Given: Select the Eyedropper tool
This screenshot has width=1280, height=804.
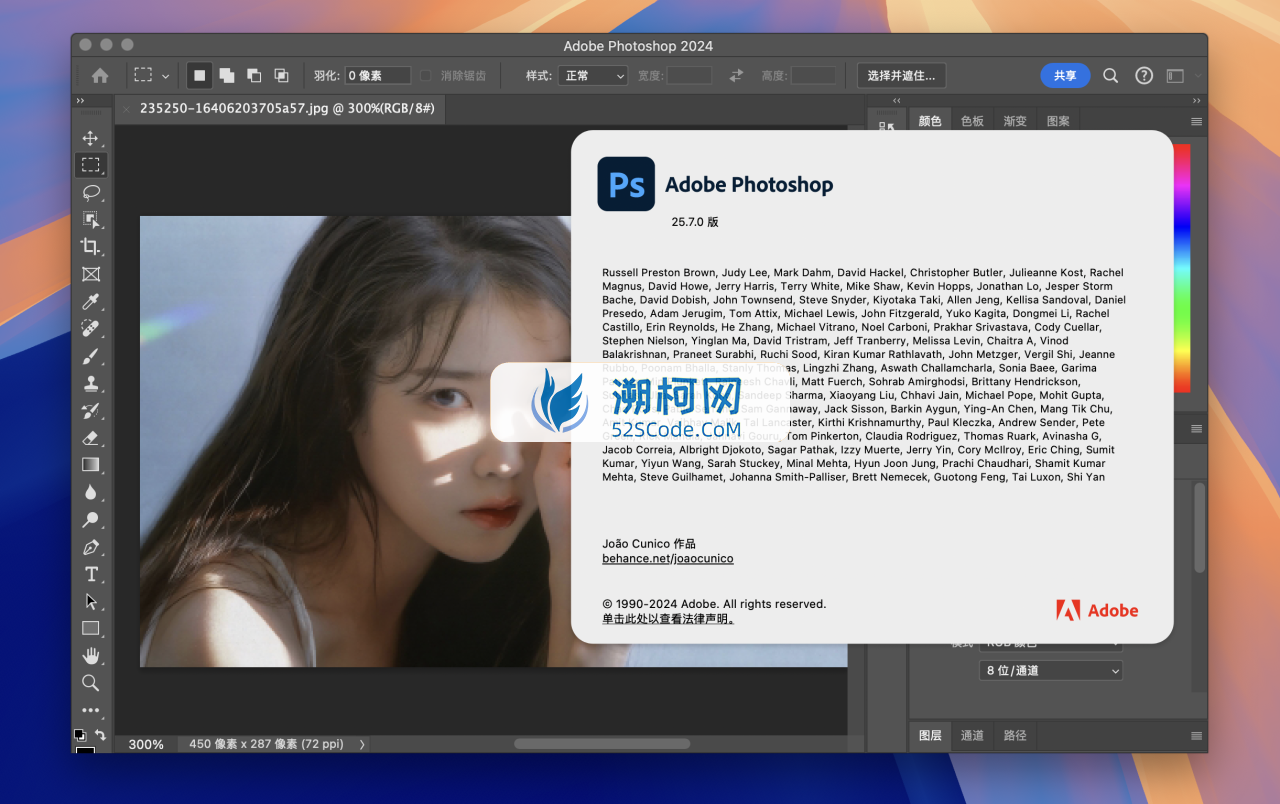Looking at the screenshot, I should click(x=91, y=301).
